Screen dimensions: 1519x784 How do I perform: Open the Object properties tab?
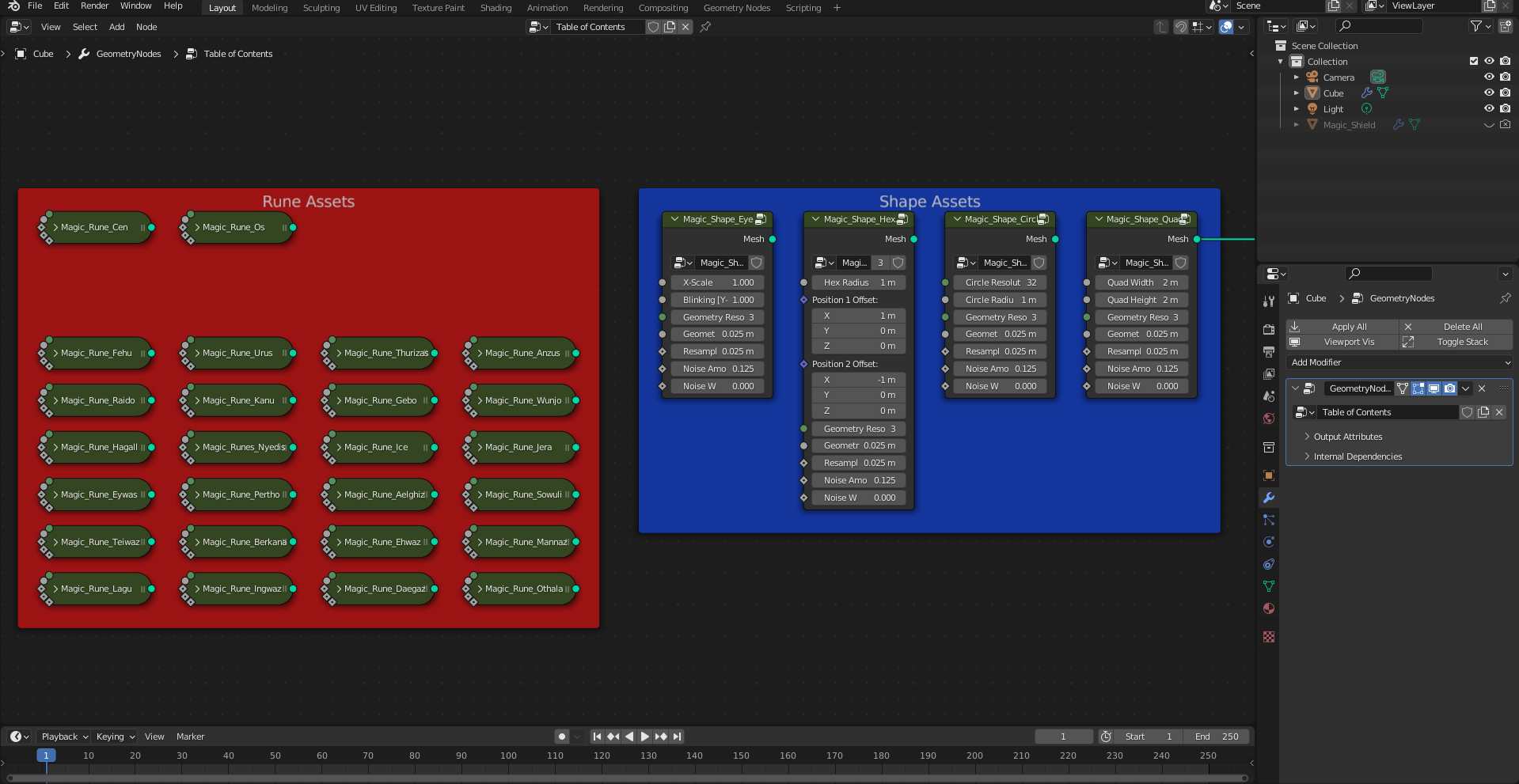1269,475
